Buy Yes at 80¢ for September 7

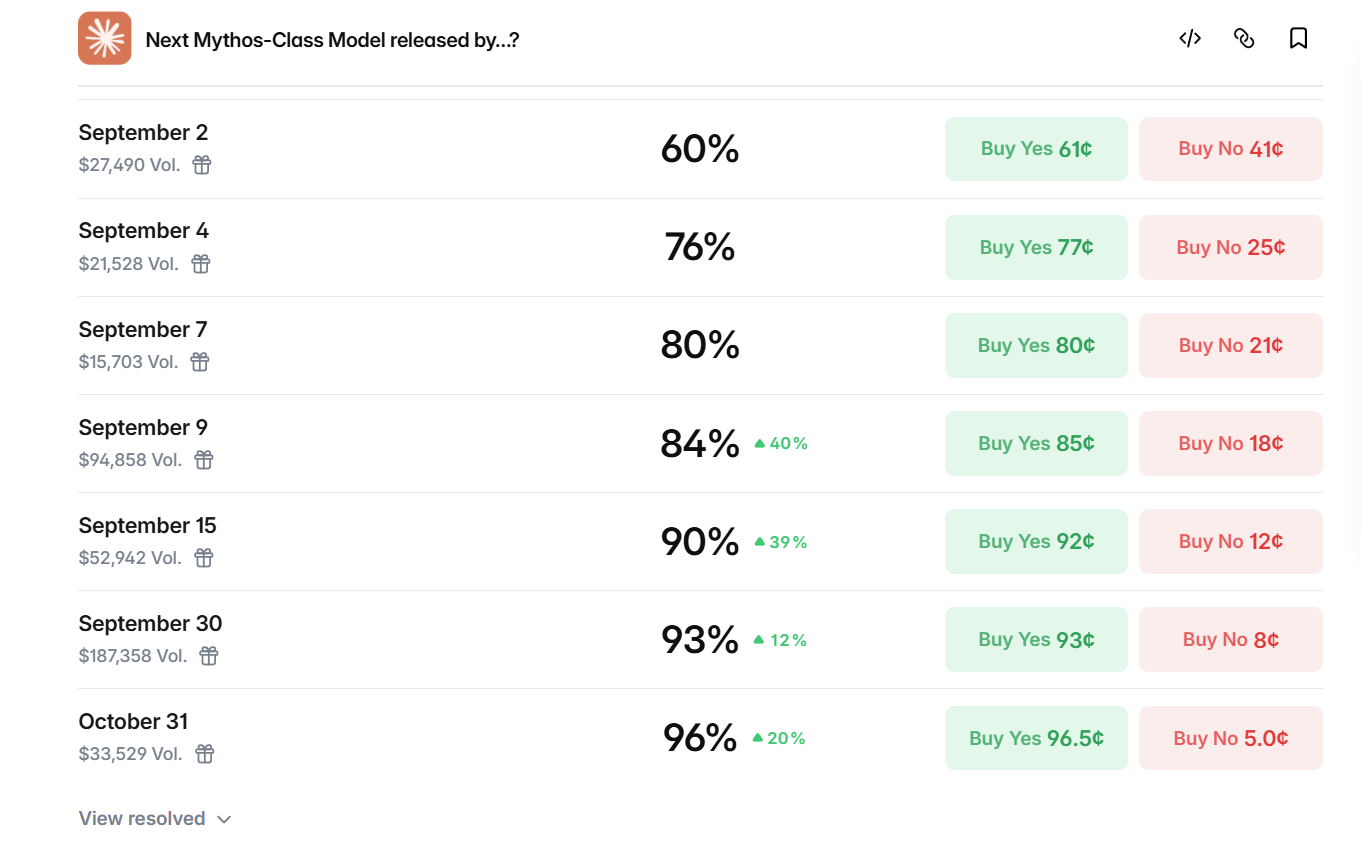click(1036, 345)
